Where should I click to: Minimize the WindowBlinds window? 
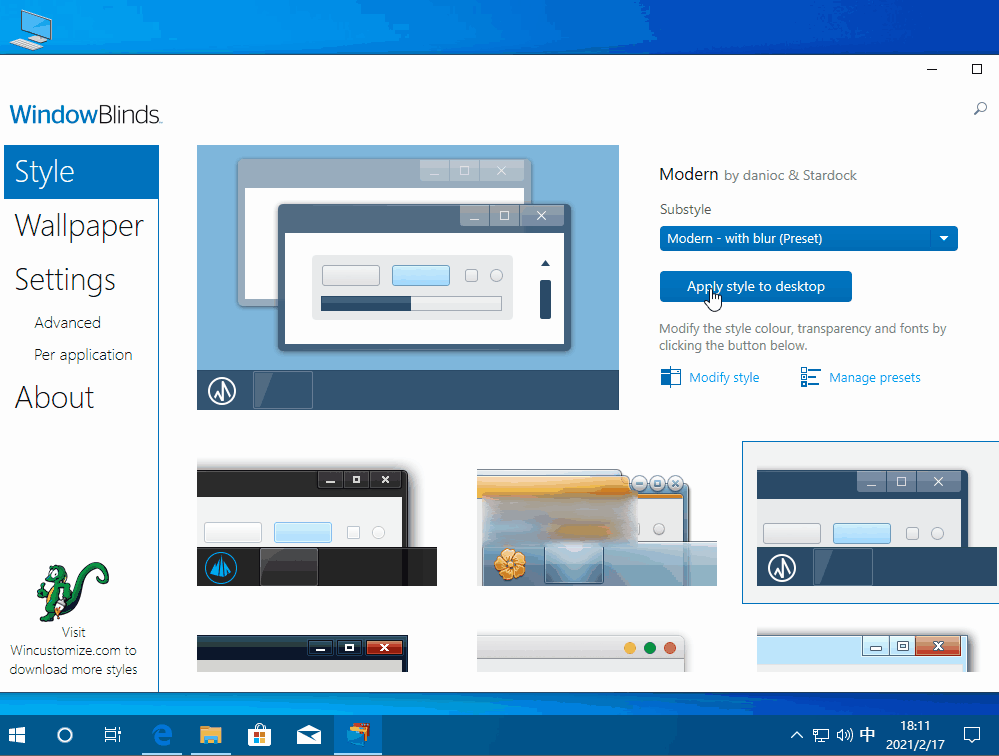932,69
